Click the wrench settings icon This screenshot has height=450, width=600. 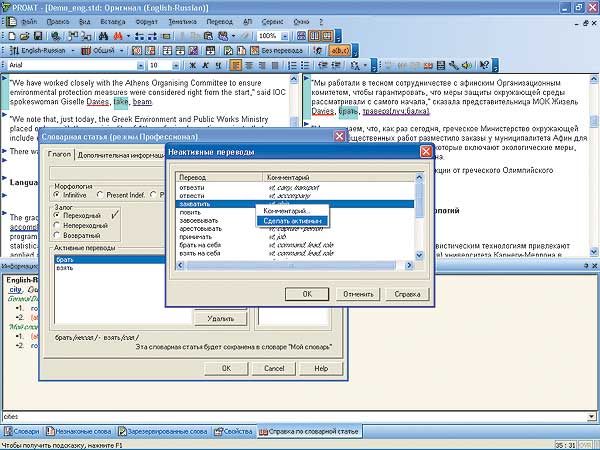(x=454, y=65)
